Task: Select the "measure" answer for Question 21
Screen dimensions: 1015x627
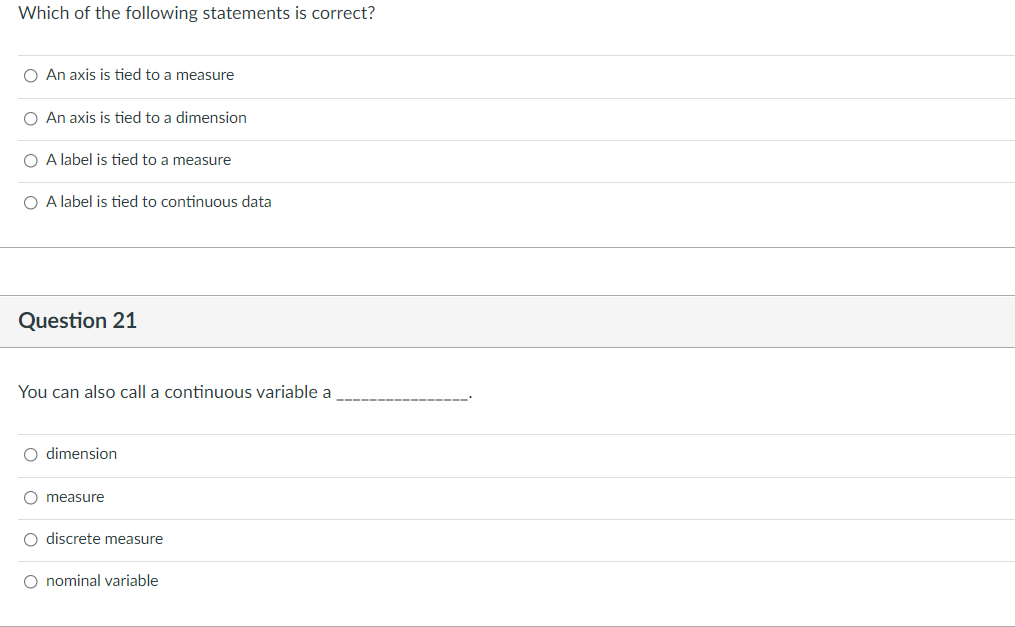Action: (30, 497)
